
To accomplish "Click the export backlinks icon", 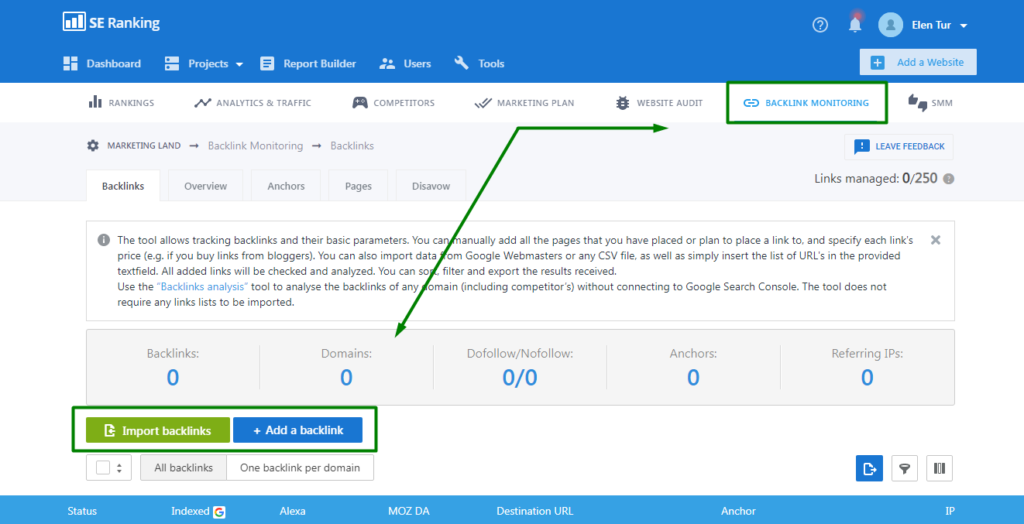I will [869, 468].
